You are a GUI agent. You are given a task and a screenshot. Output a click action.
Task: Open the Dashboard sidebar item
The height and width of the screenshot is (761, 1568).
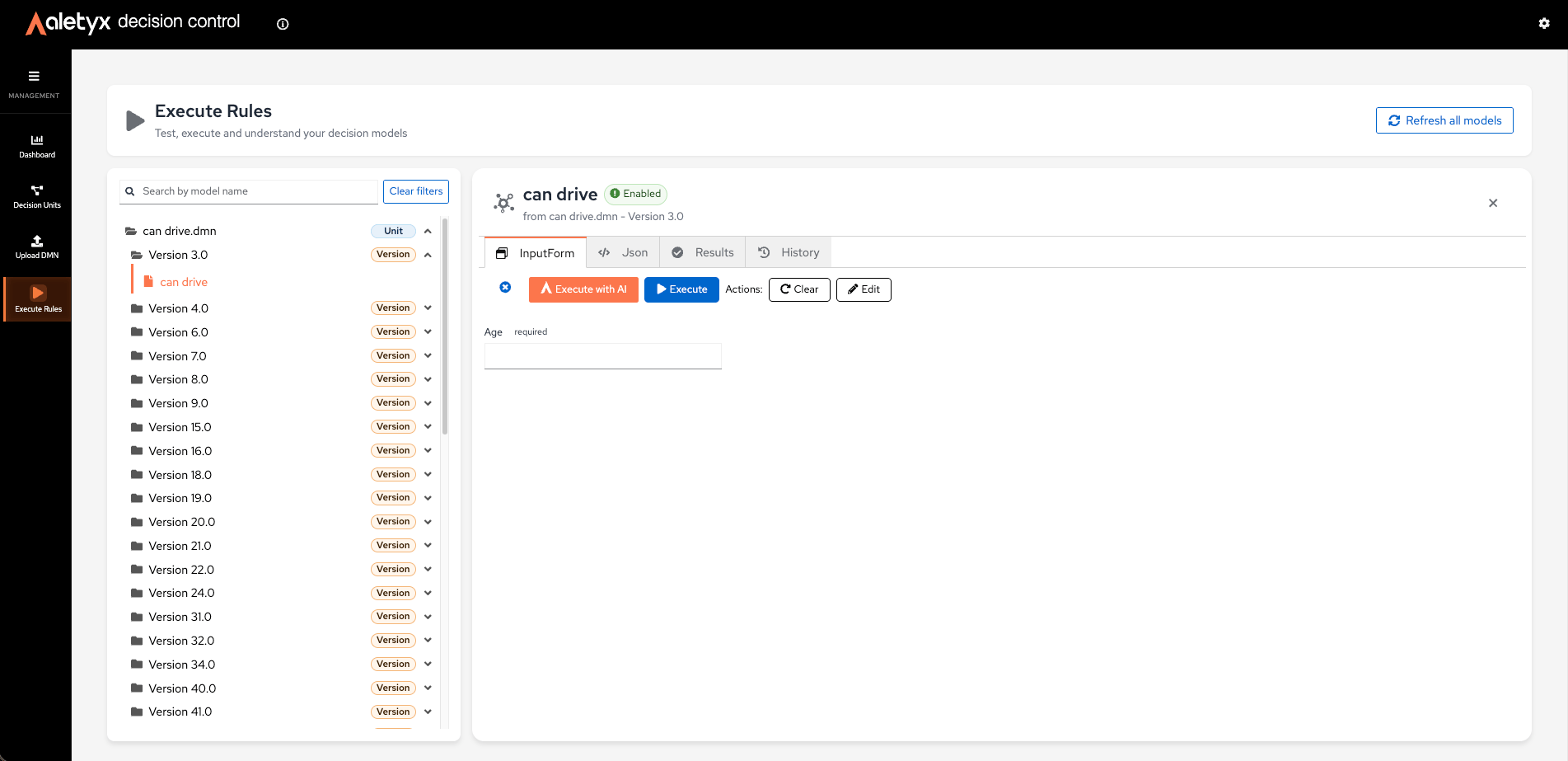pyautogui.click(x=37, y=147)
